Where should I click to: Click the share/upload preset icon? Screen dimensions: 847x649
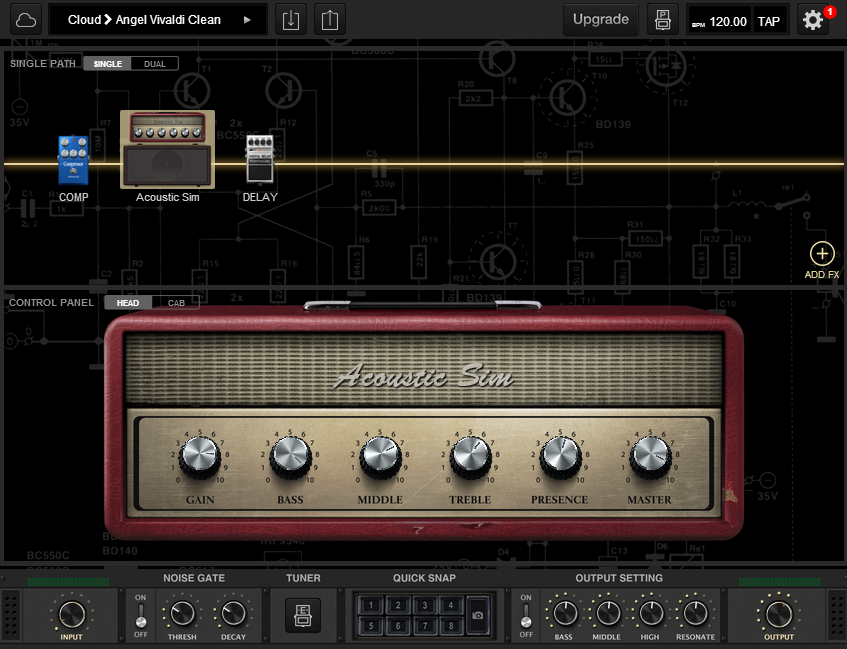pos(330,20)
